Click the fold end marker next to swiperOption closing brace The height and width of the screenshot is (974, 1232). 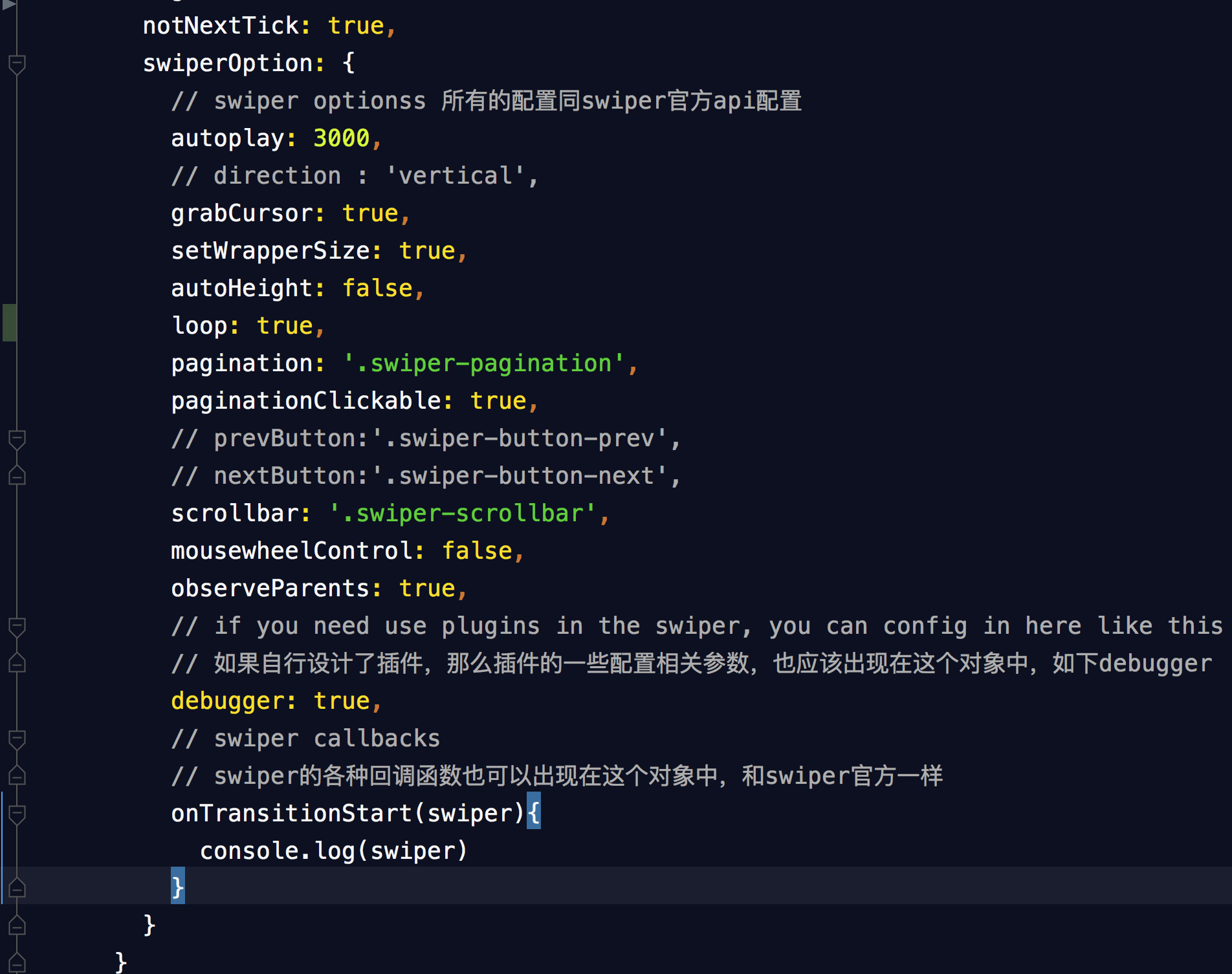[17, 925]
